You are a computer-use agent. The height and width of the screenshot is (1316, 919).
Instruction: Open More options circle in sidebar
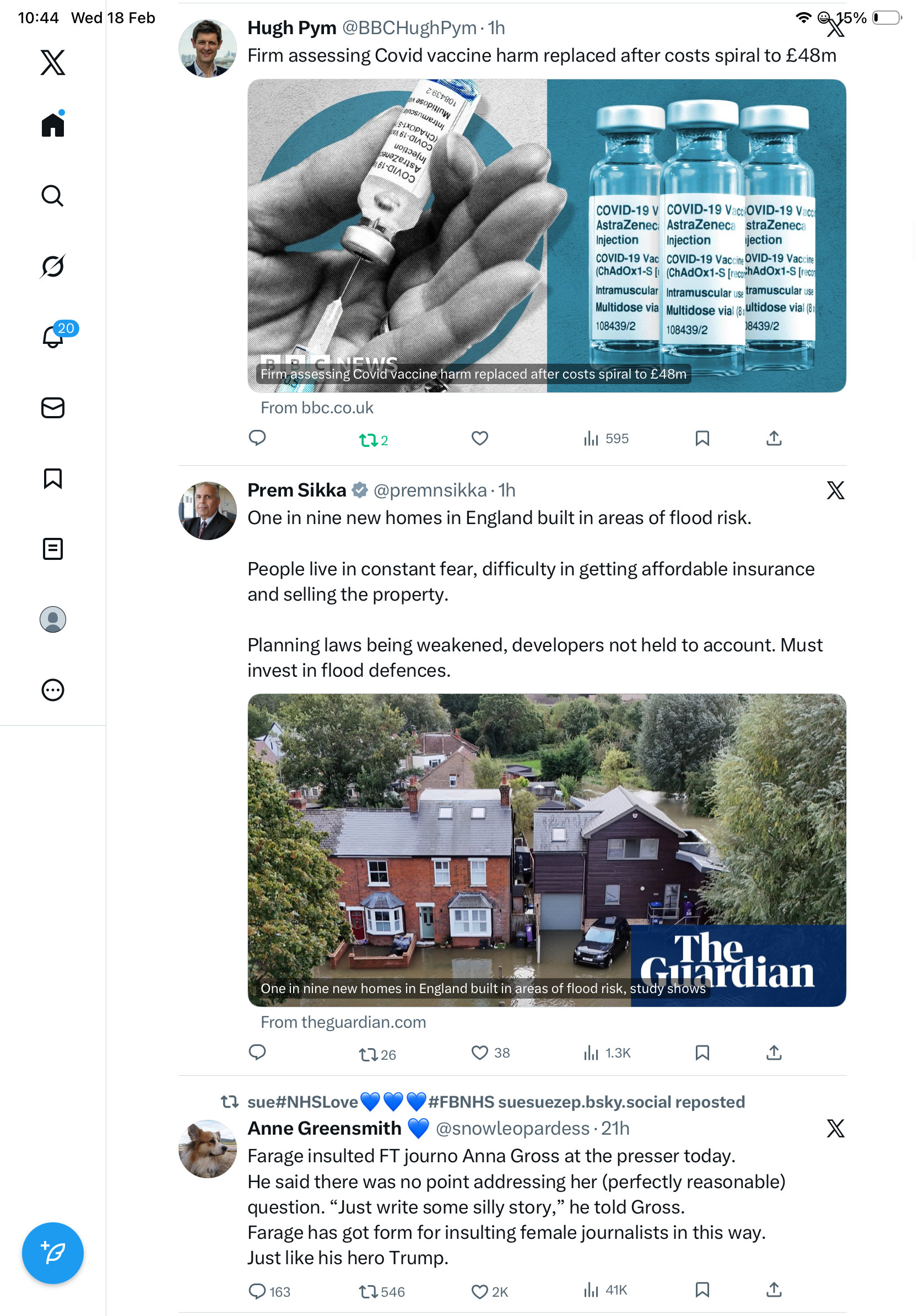point(53,689)
